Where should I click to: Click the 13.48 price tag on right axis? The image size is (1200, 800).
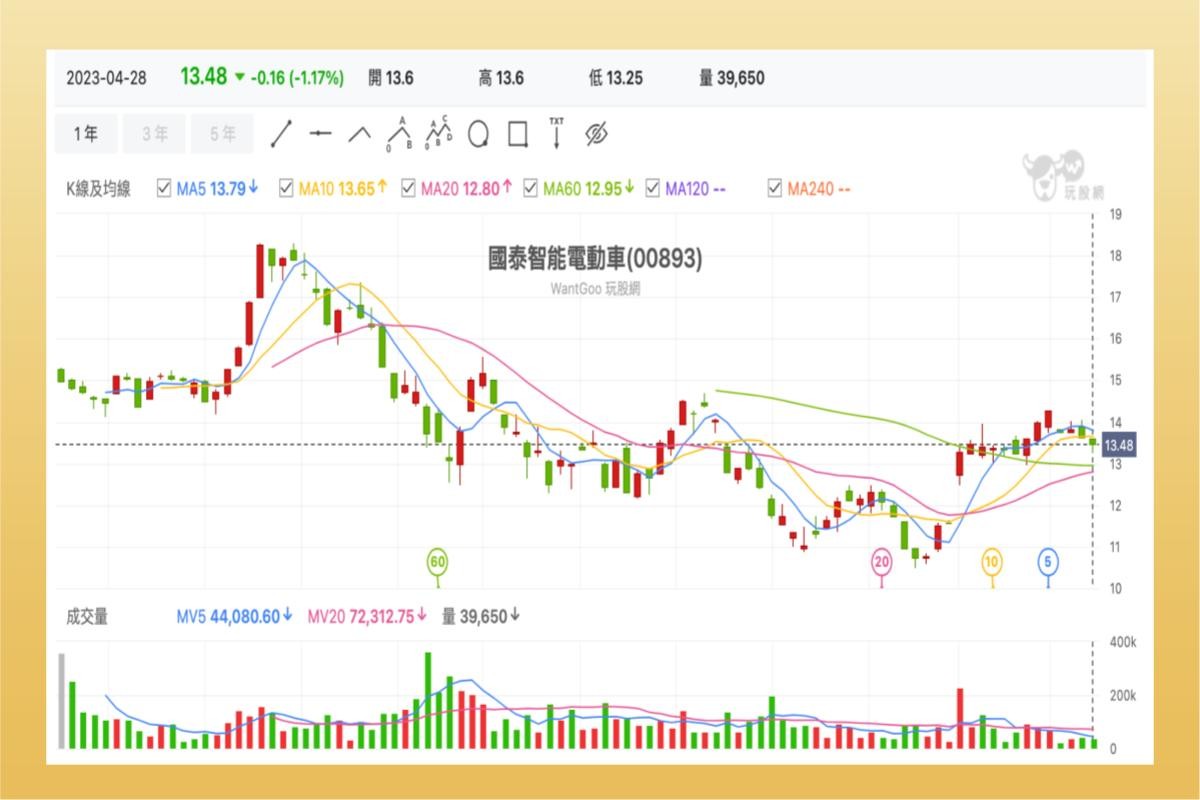pos(1122,446)
